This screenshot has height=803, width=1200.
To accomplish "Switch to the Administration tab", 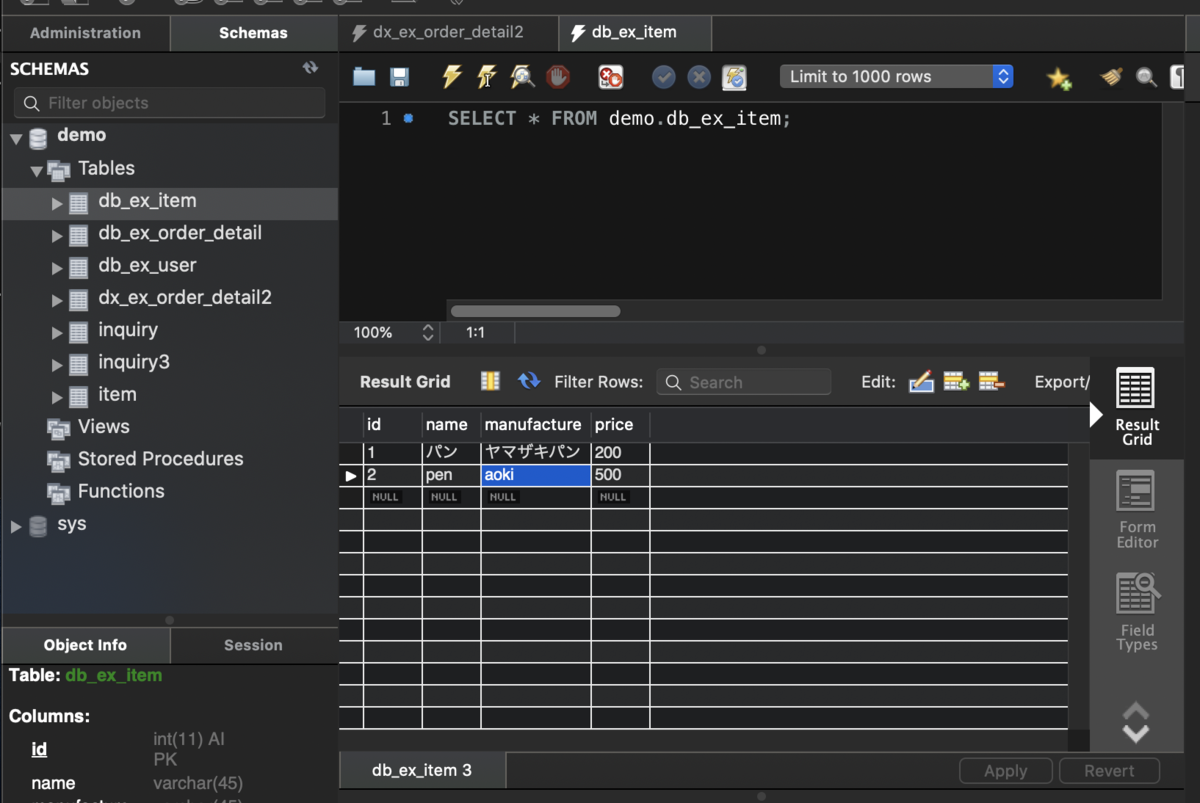I will click(85, 32).
